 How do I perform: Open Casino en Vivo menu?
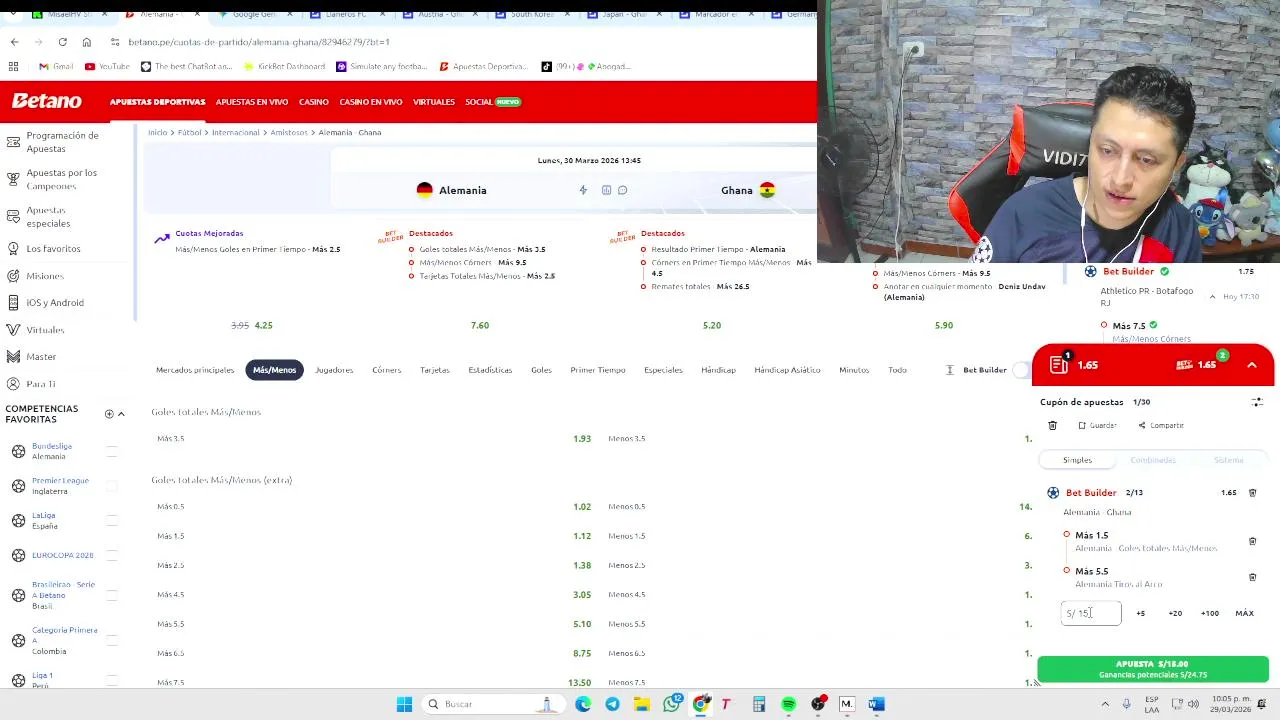coord(370,102)
